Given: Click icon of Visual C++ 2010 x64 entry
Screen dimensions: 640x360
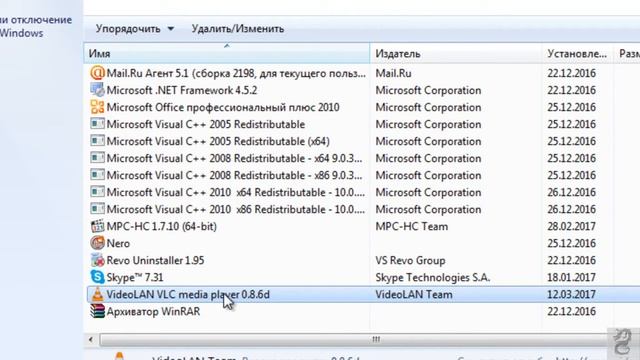Looking at the screenshot, I should click(x=97, y=192).
